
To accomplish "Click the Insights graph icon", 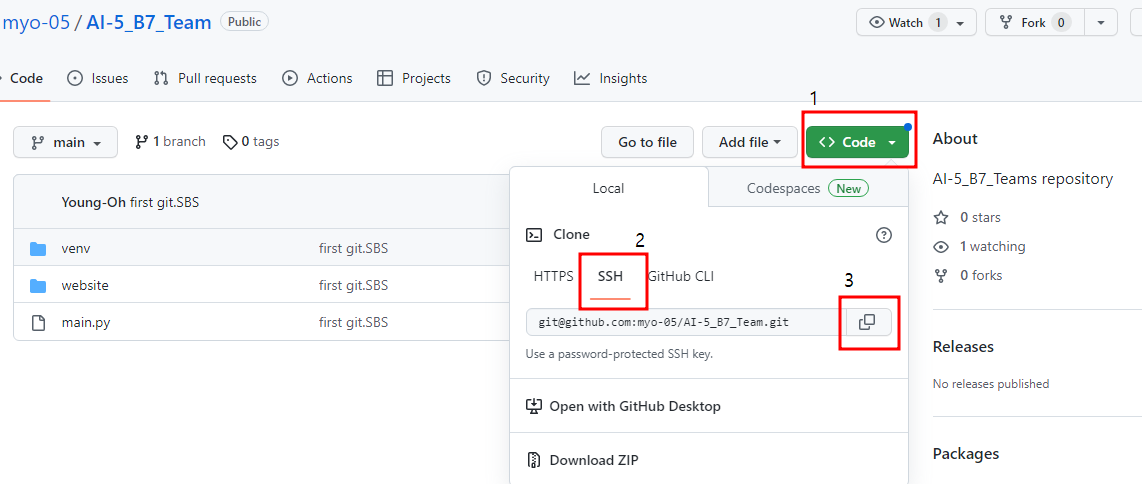I will (x=582, y=78).
